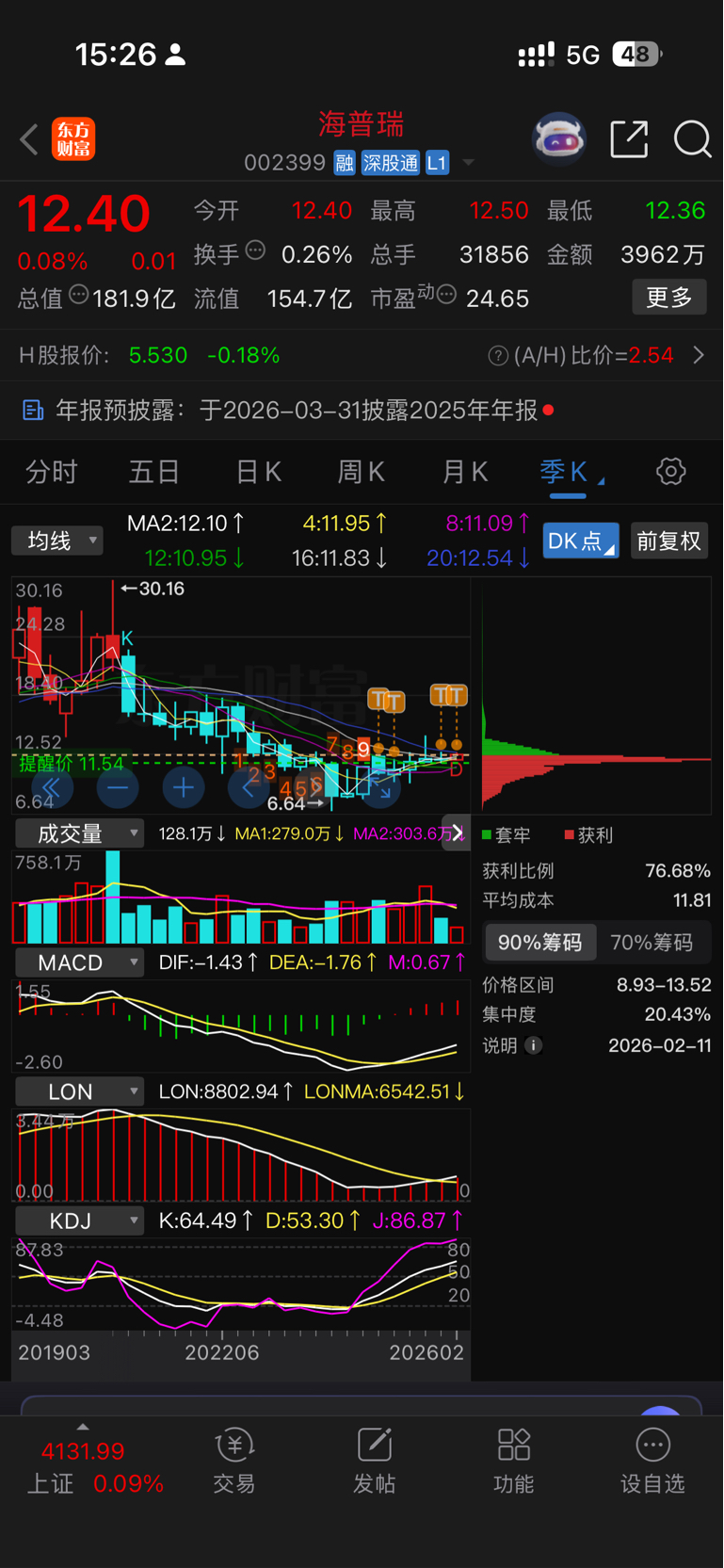Tap the share export icon
The width and height of the screenshot is (724, 1568).
pyautogui.click(x=629, y=139)
